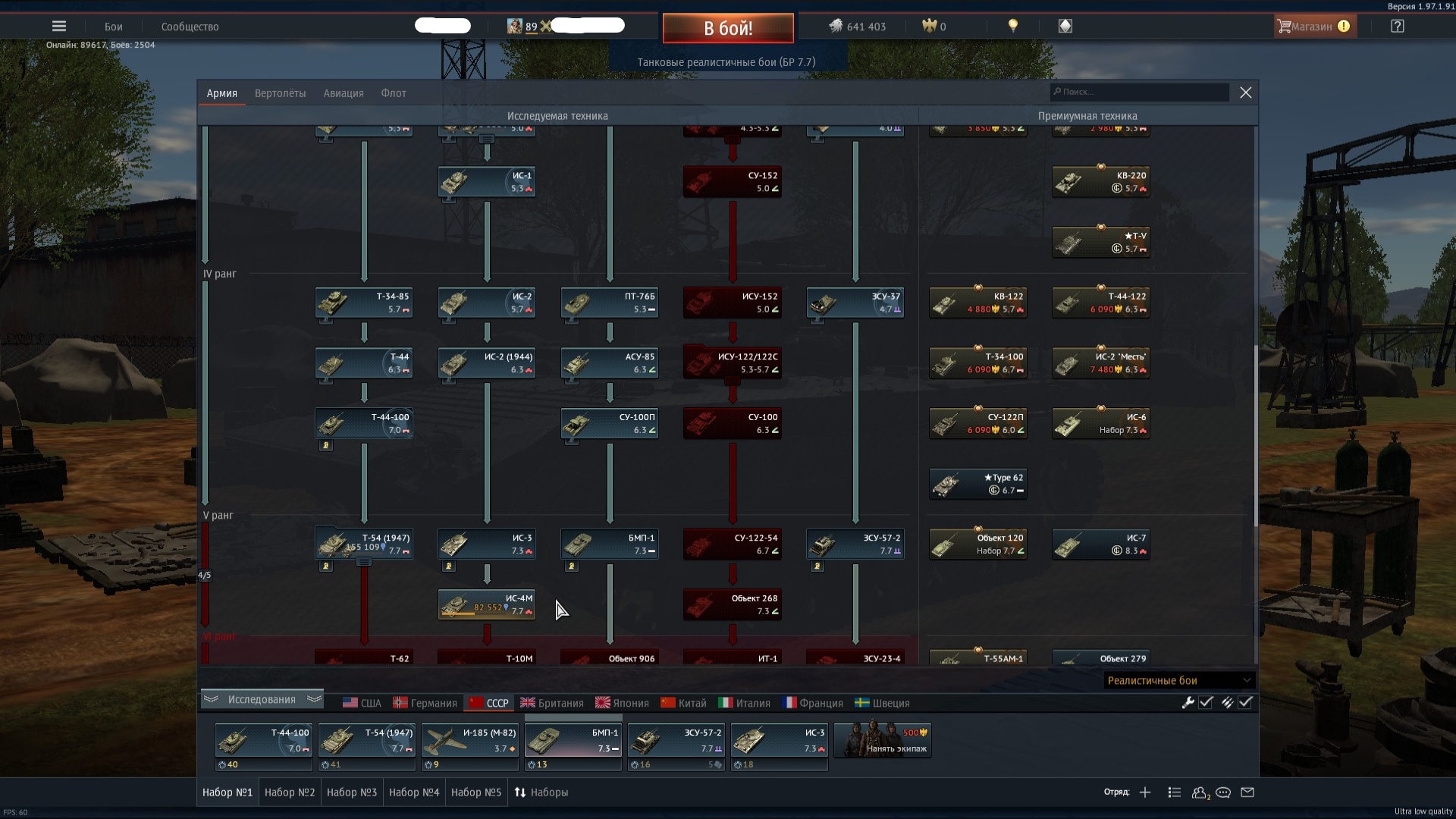Click the В бой! battle button
1456x819 pixels.
pyautogui.click(x=728, y=28)
